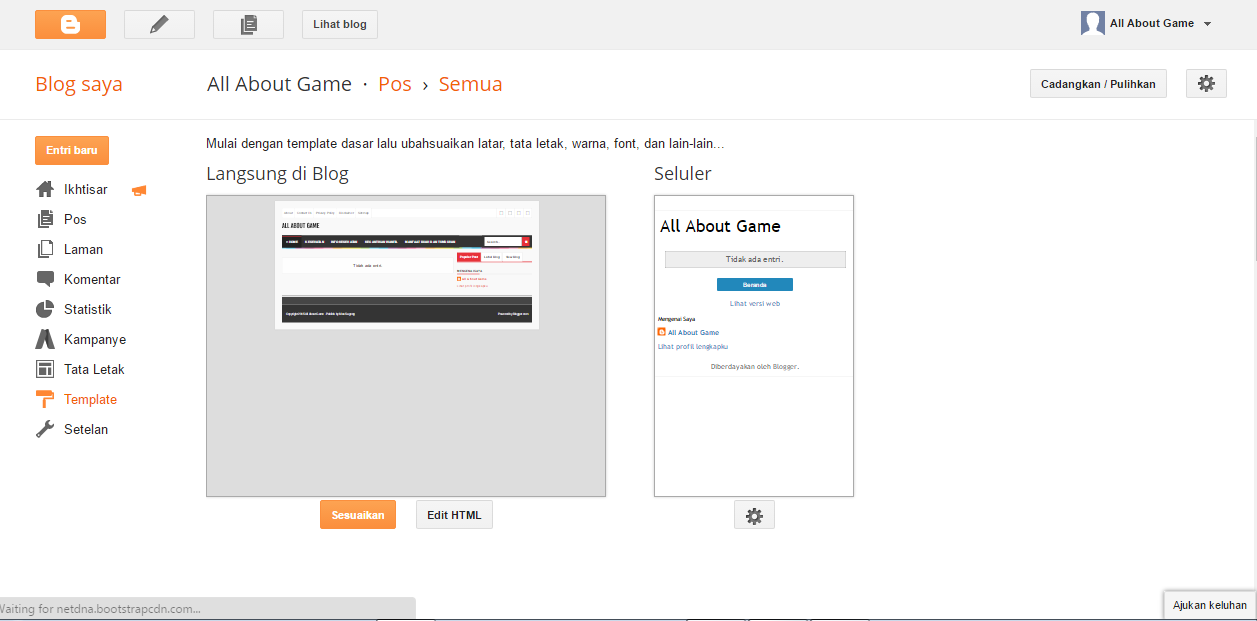
Task: Open Kampanye in the sidebar
Action: (95, 339)
